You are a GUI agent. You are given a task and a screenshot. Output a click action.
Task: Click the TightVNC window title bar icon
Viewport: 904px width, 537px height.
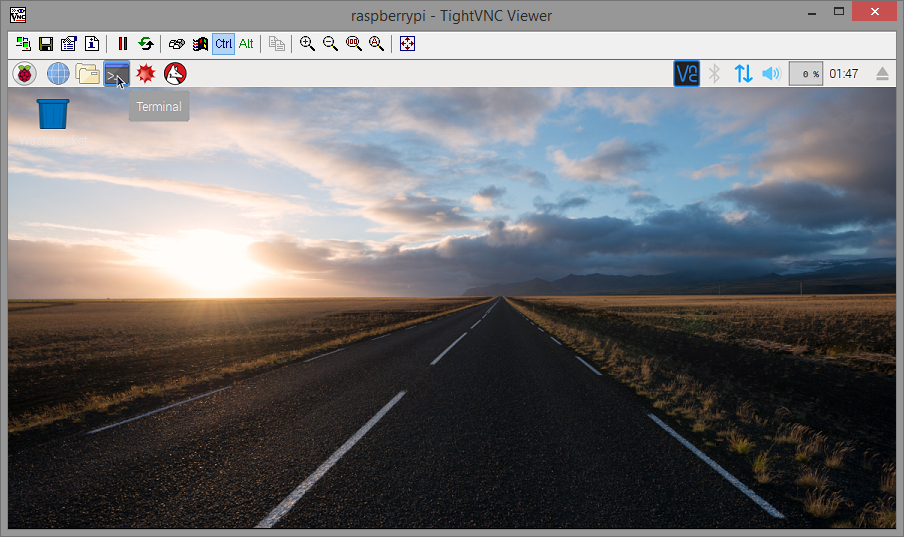point(18,15)
